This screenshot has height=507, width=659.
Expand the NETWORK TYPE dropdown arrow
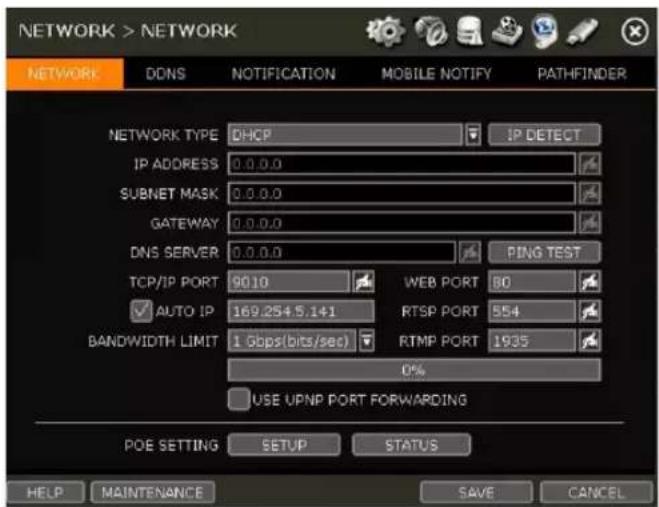(x=473, y=135)
